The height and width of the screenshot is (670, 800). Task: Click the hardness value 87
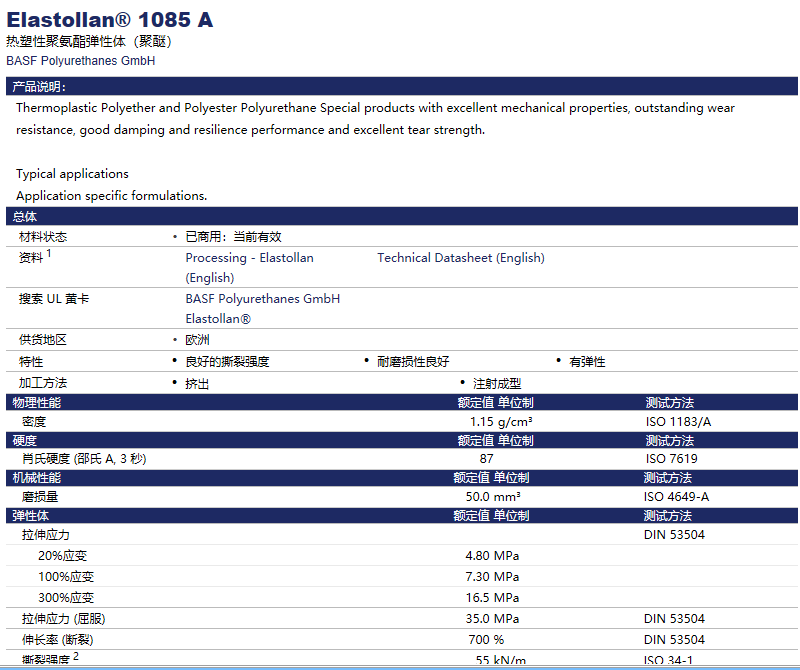(486, 459)
